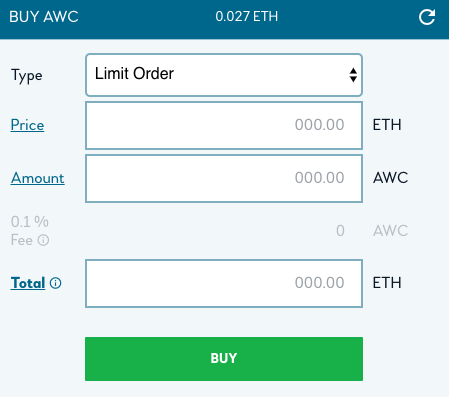
Task: Show the info icon beside Total
Action: [56, 283]
